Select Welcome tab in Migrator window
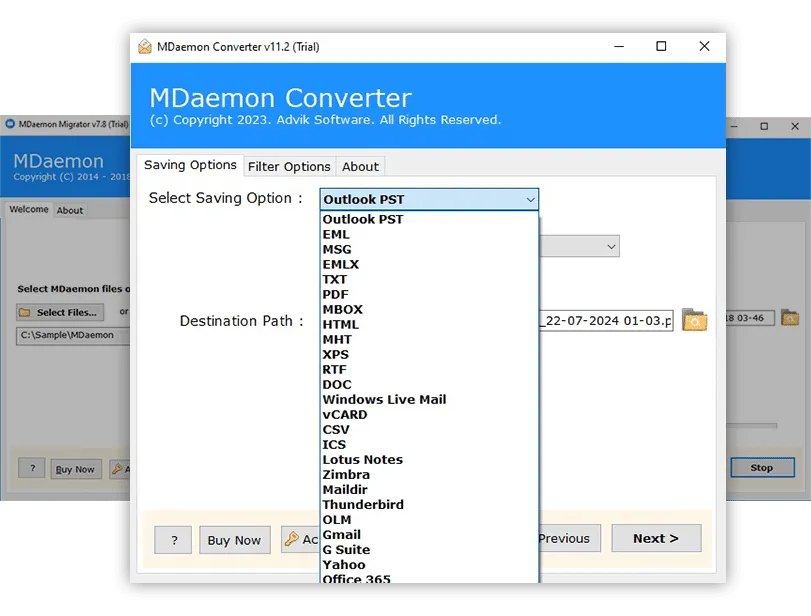This screenshot has height=616, width=811. (28, 209)
